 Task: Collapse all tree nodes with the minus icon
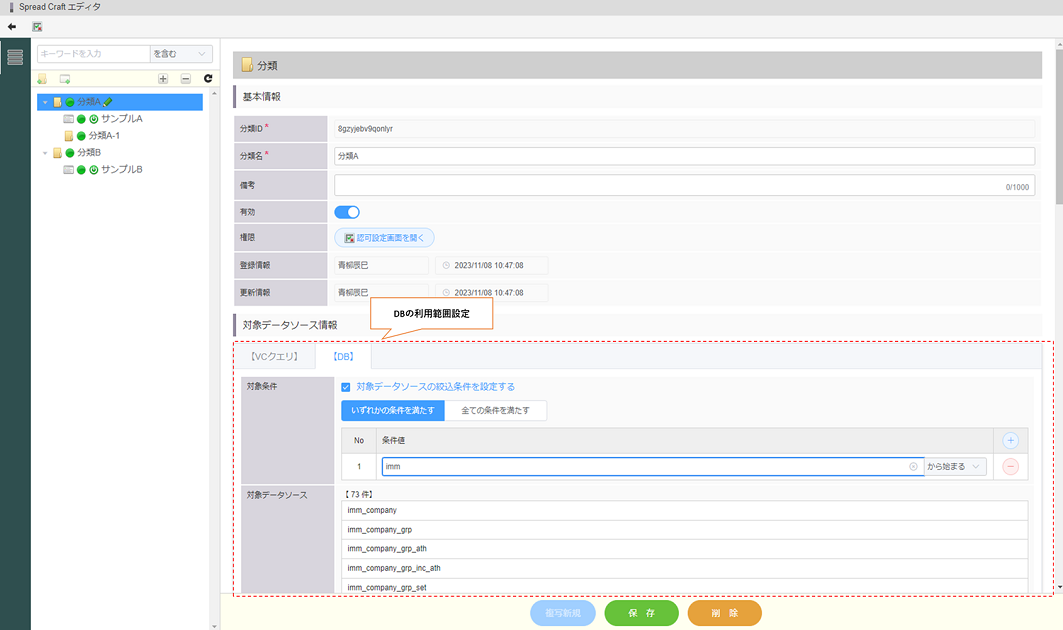pyautogui.click(x=185, y=78)
